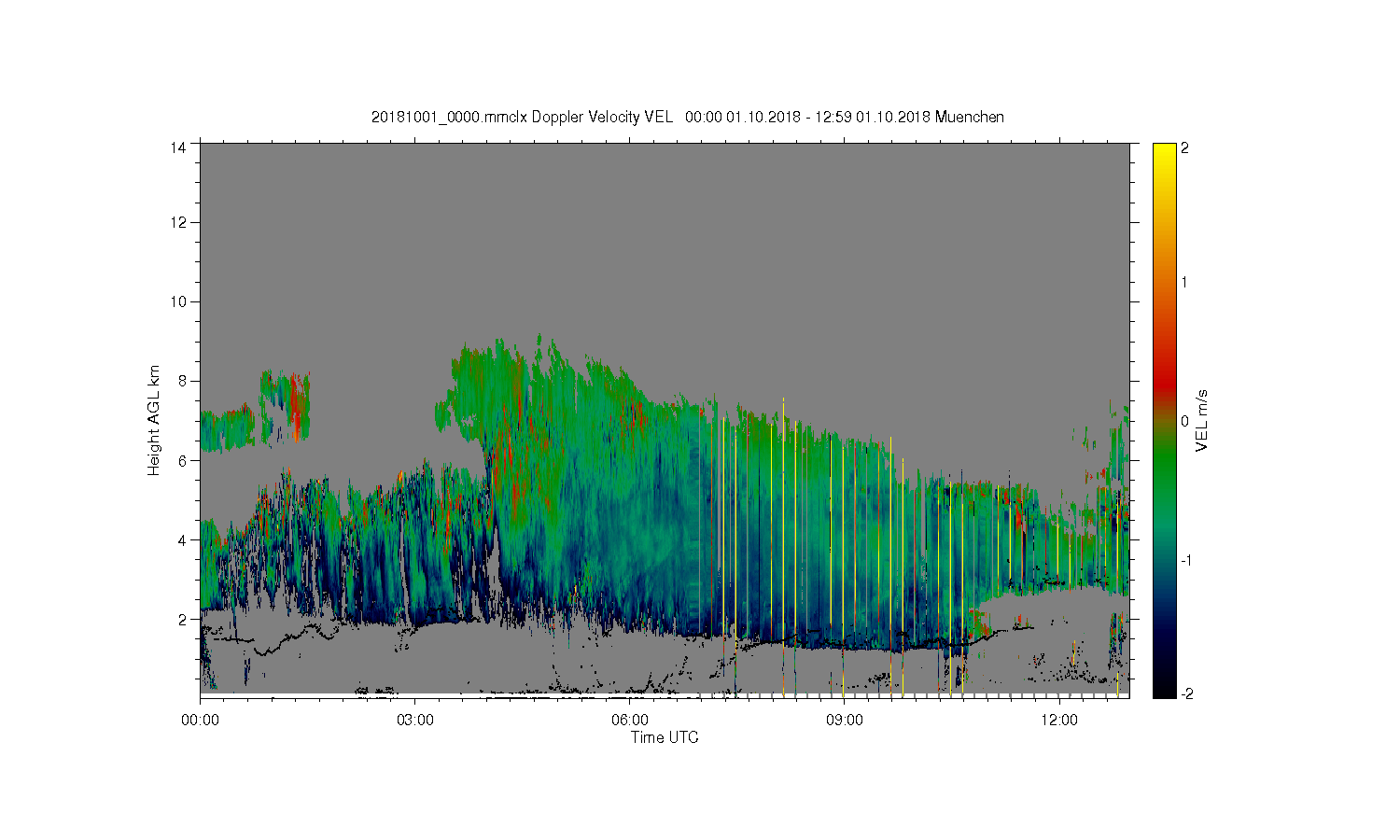1400x840 pixels.
Task: Click the height axis tick label 14
Action: tap(178, 147)
